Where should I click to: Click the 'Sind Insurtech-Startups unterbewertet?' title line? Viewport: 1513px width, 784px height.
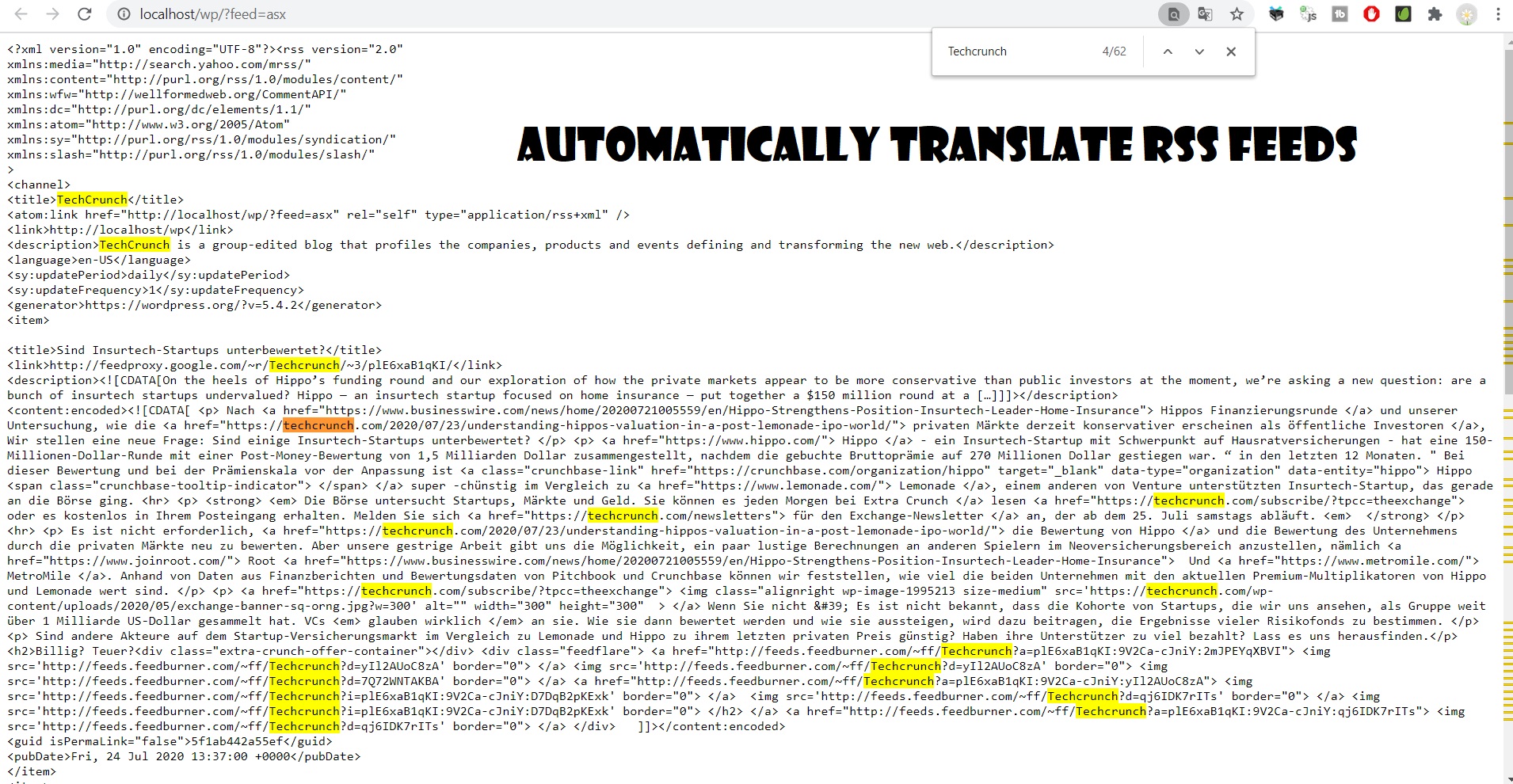(195, 350)
